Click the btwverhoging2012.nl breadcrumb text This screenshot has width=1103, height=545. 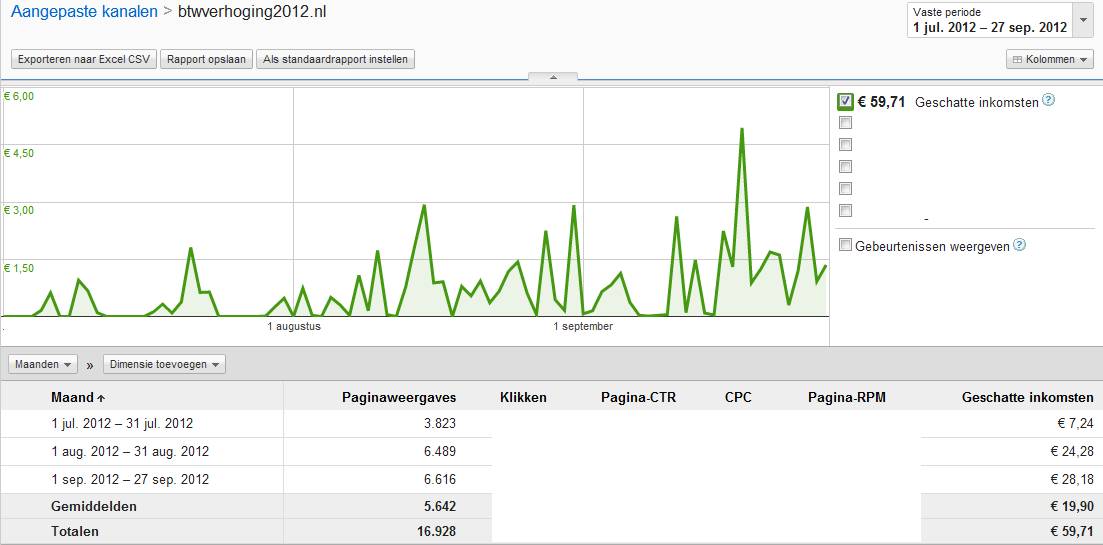pos(253,12)
